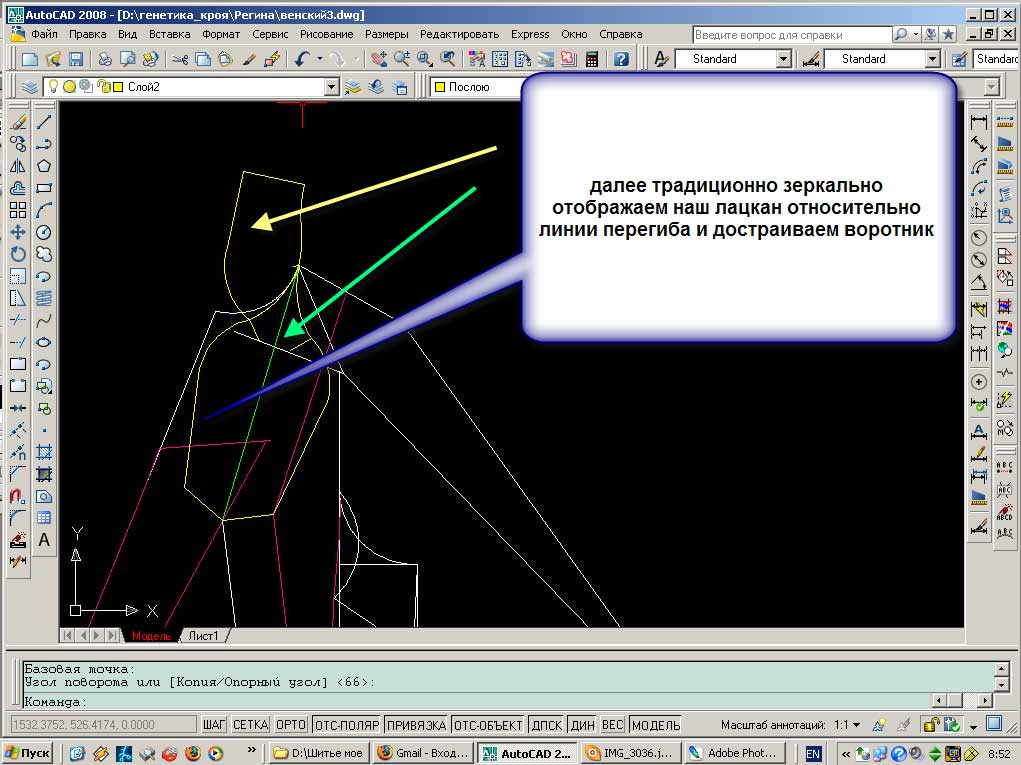This screenshot has width=1021, height=765.
Task: Toggle СЕТКА grid display
Action: pos(251,725)
